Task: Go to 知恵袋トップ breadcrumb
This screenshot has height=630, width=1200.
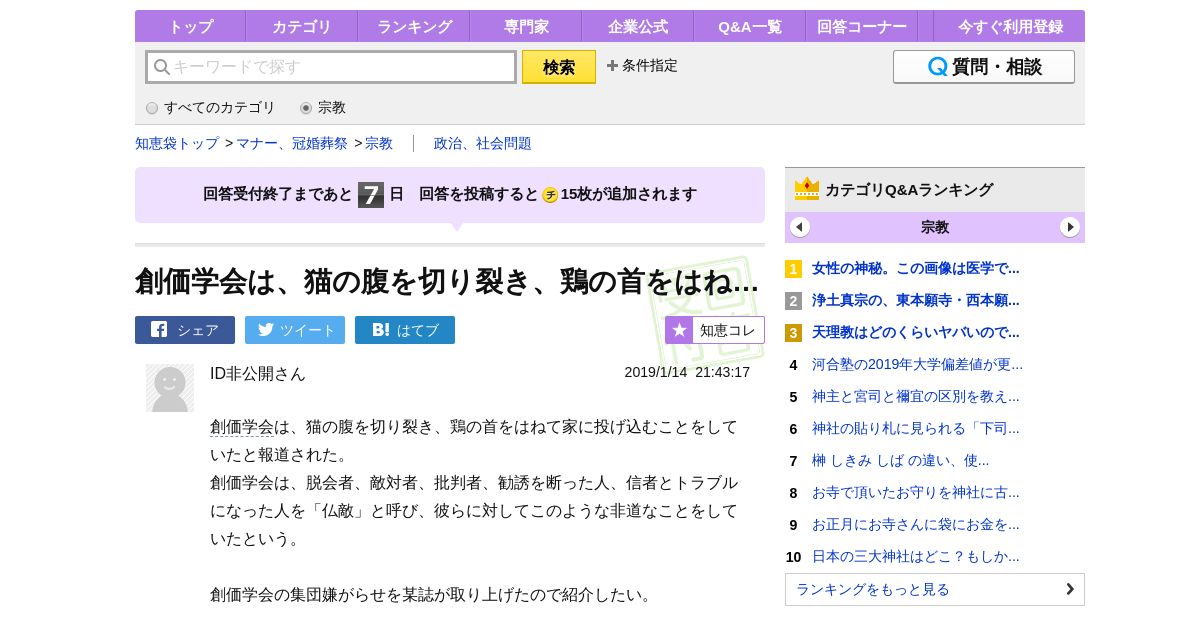Action: [177, 143]
